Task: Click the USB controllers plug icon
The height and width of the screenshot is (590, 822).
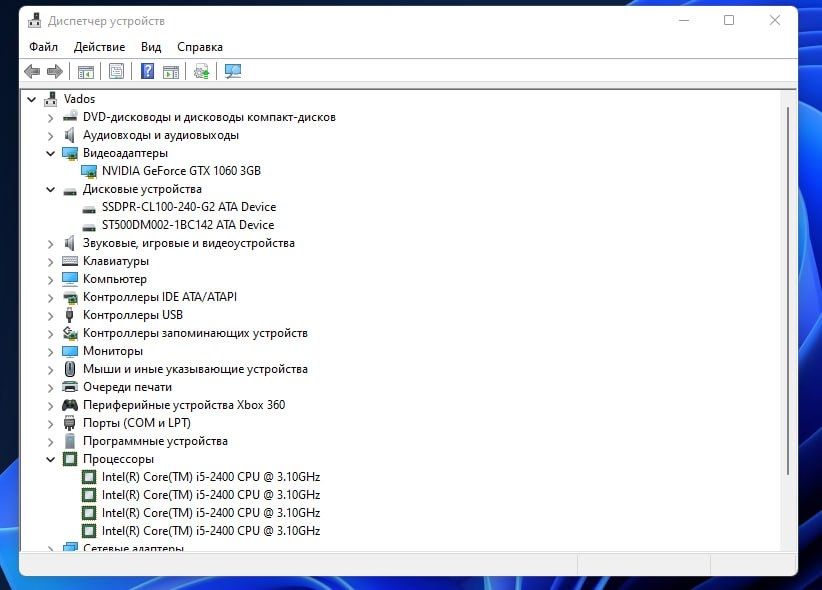Action: (x=70, y=315)
